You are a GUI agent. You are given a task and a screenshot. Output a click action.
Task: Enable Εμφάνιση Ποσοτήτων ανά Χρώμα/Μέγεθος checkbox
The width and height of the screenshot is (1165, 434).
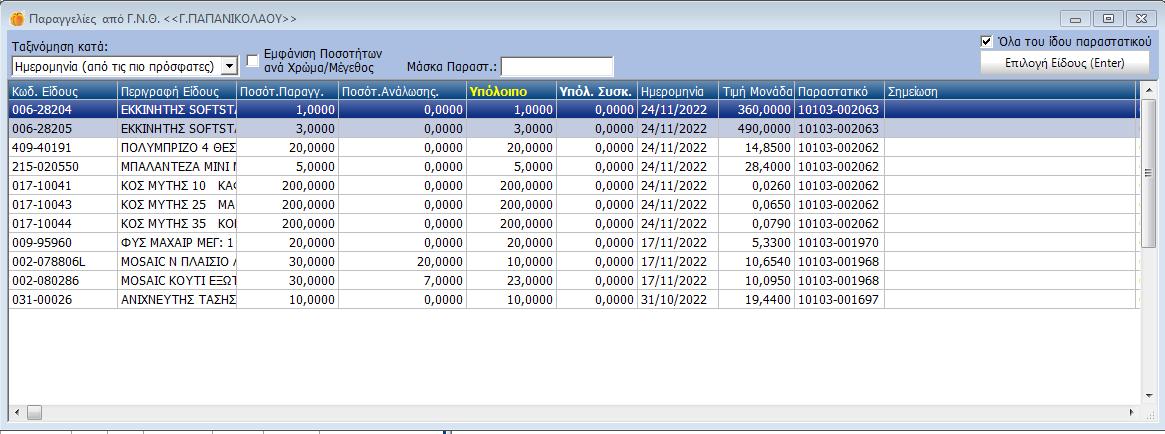click(253, 60)
